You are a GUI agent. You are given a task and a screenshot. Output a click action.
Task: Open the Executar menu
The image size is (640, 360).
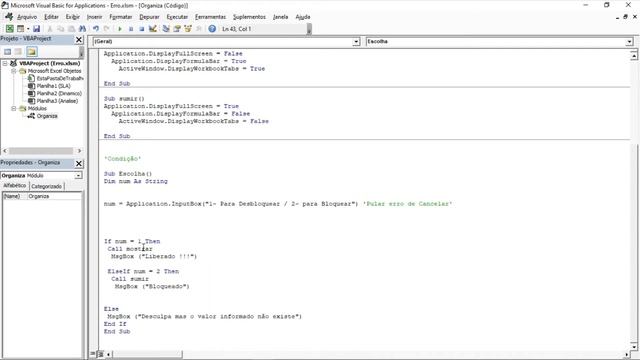click(177, 17)
